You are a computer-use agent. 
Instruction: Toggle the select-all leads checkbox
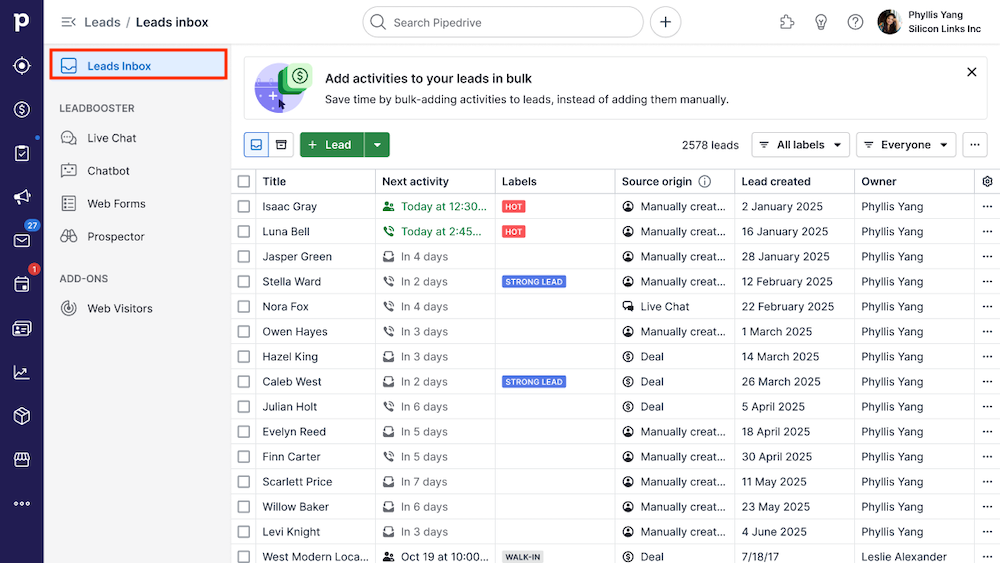244,182
